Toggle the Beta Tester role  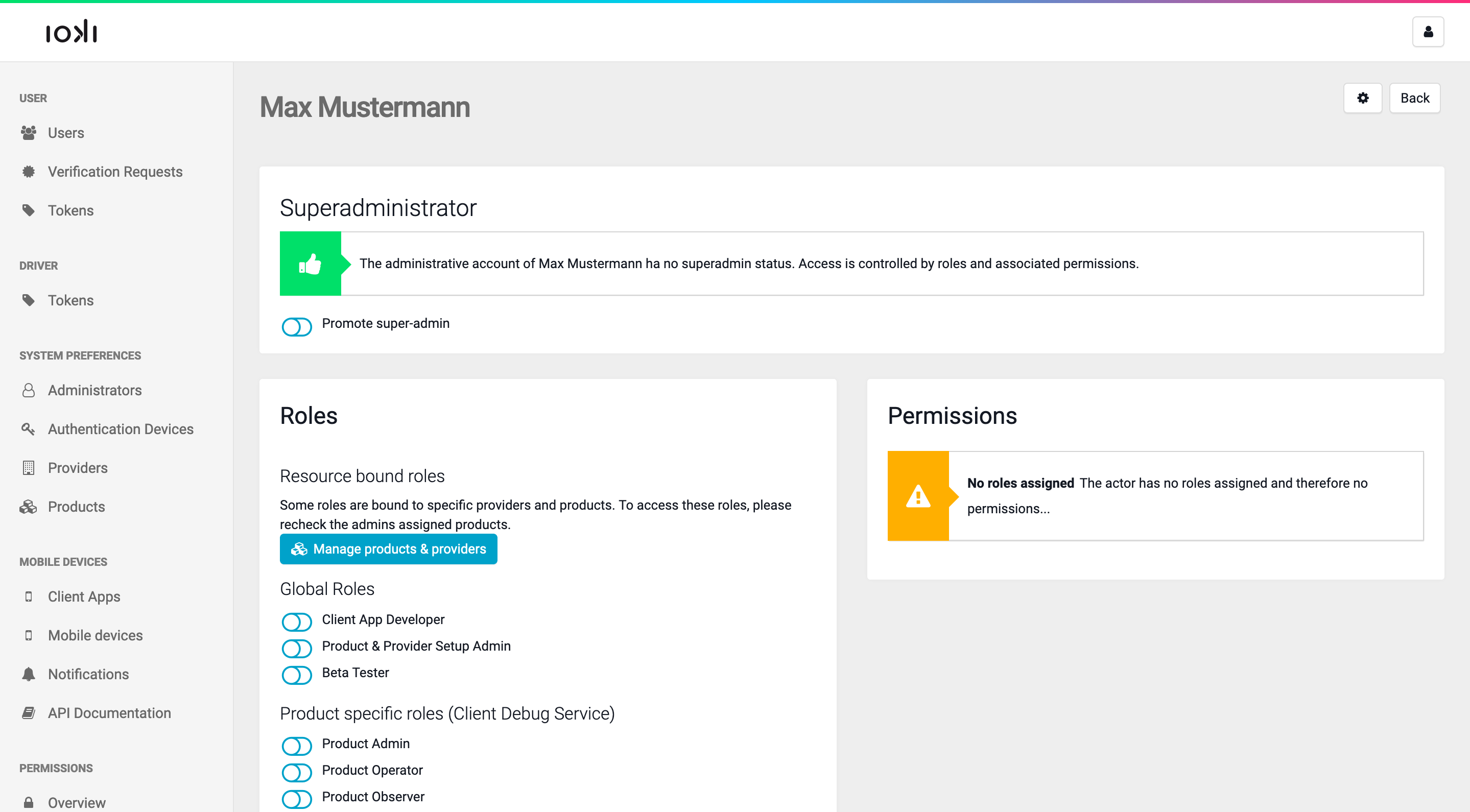(297, 676)
